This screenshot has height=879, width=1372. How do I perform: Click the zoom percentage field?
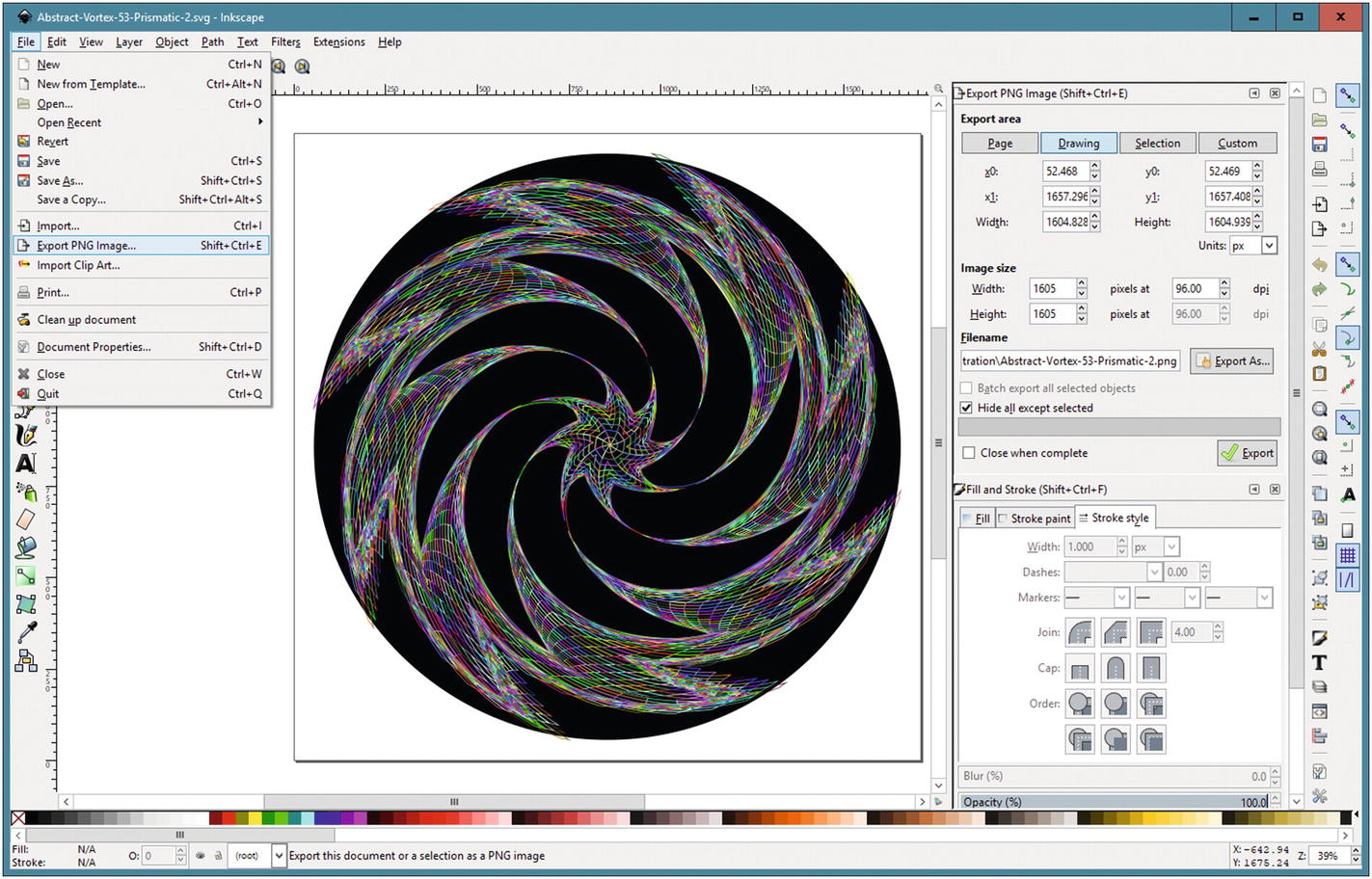(x=1329, y=856)
